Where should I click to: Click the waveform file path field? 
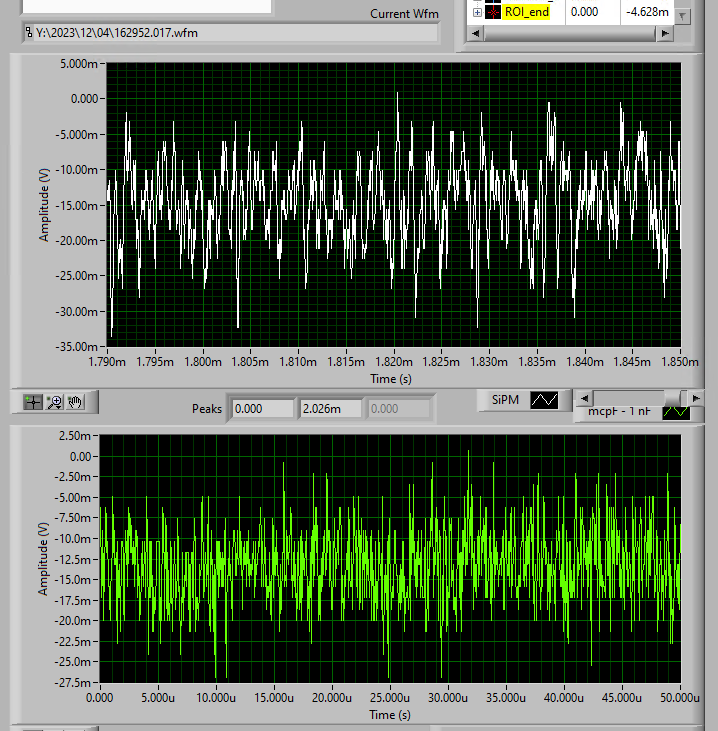[x=230, y=33]
